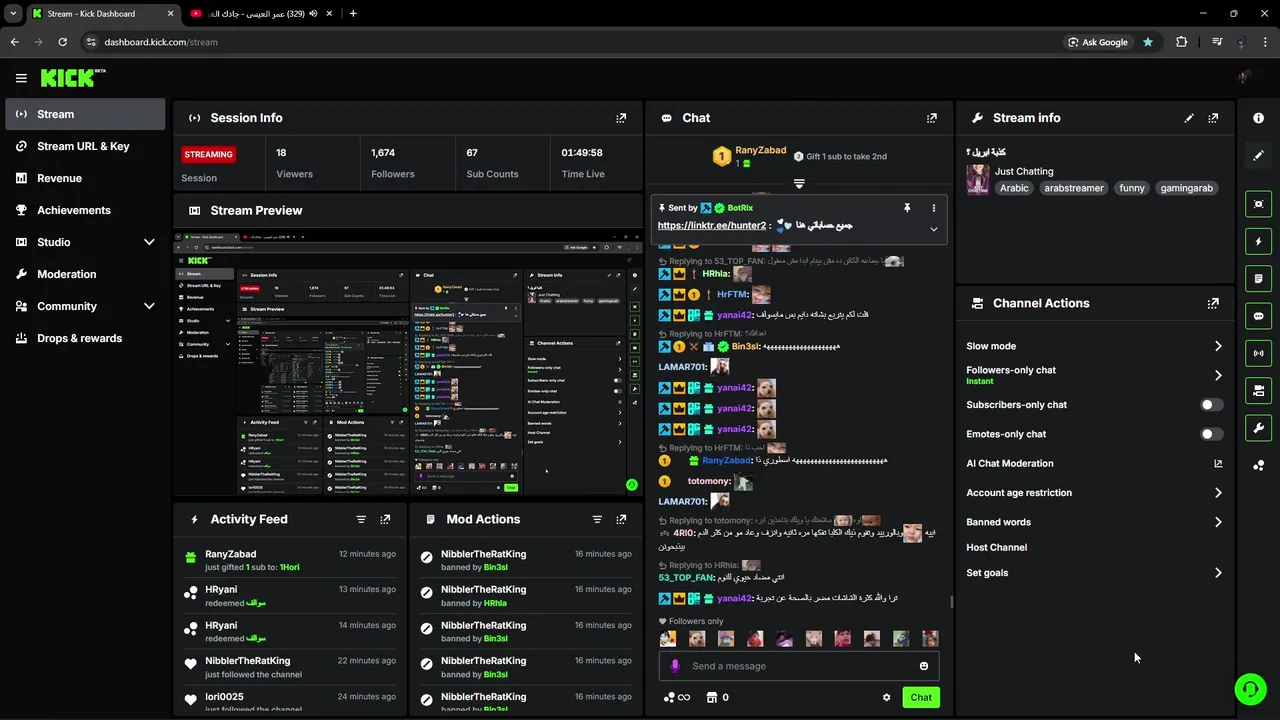Bookmark this page with the star icon
The image size is (1280, 720).
pos(1148,42)
